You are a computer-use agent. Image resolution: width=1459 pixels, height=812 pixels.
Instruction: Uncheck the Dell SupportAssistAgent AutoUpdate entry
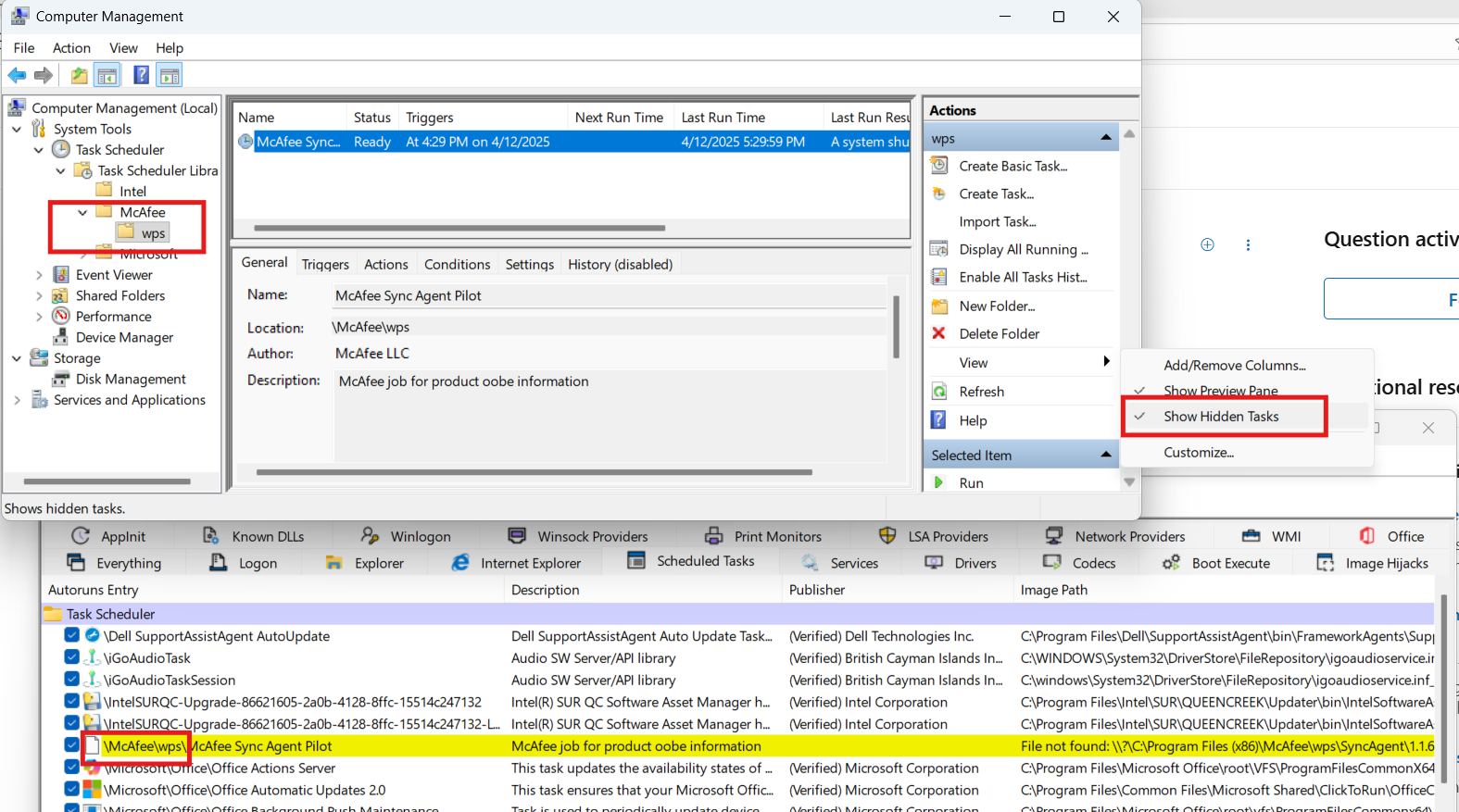point(71,635)
